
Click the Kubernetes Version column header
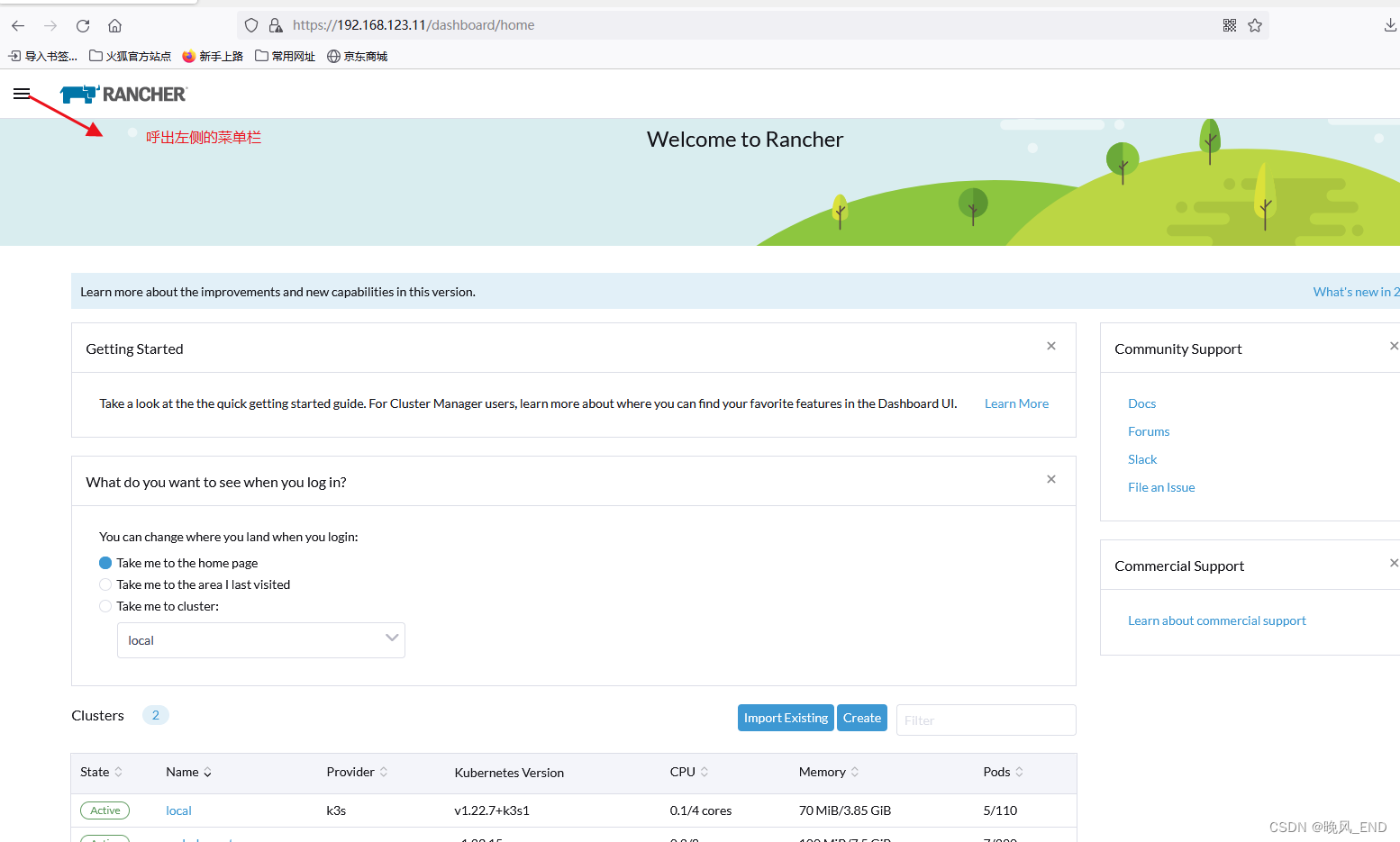(509, 773)
